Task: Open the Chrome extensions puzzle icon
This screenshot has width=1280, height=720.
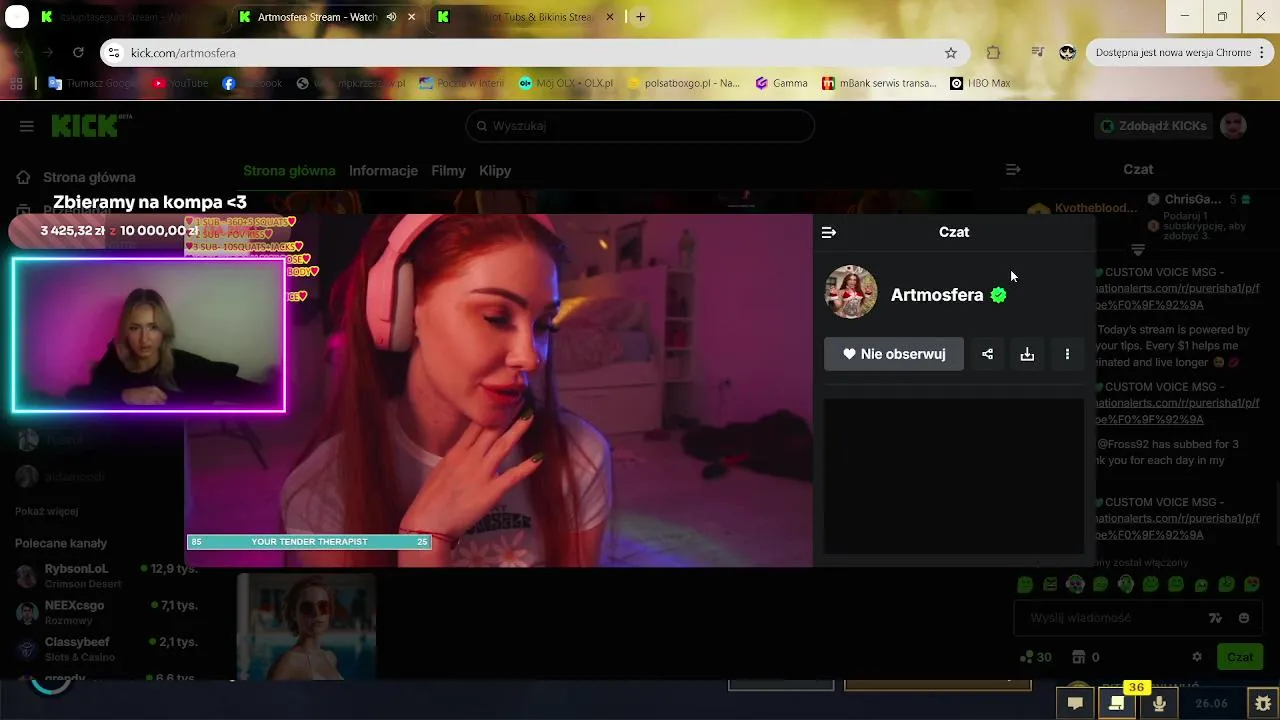Action: (993, 53)
